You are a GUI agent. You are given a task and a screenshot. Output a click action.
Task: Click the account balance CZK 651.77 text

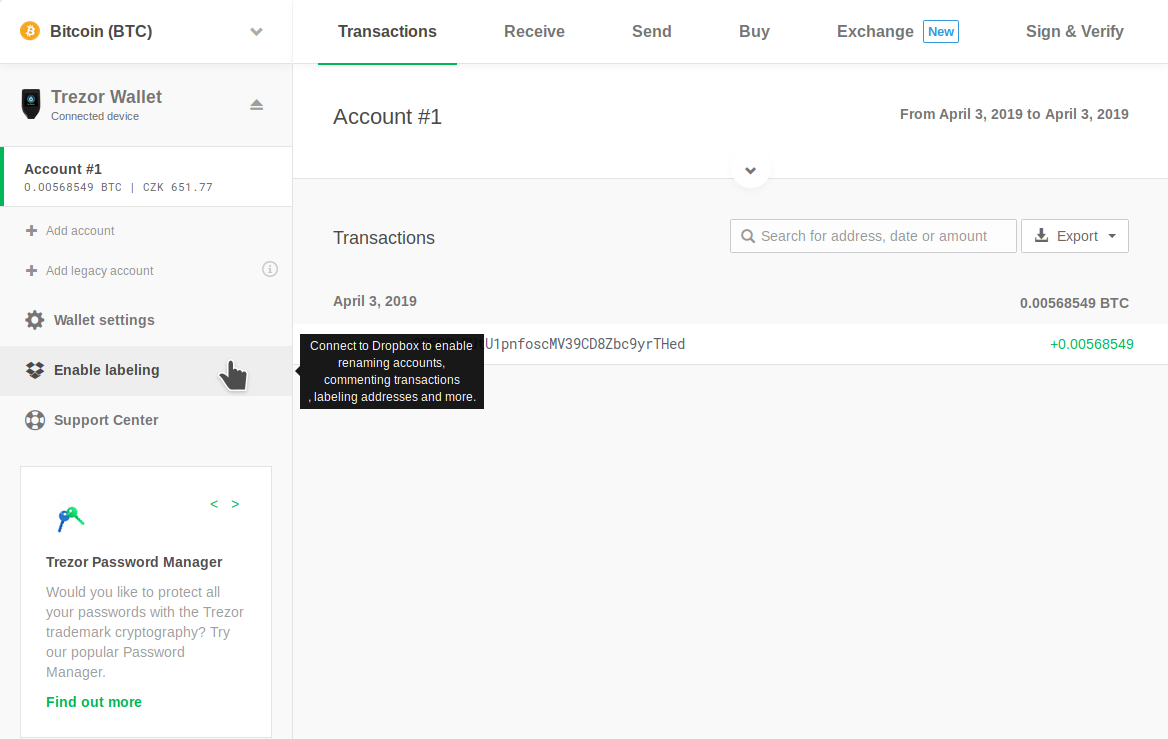[x=178, y=187]
